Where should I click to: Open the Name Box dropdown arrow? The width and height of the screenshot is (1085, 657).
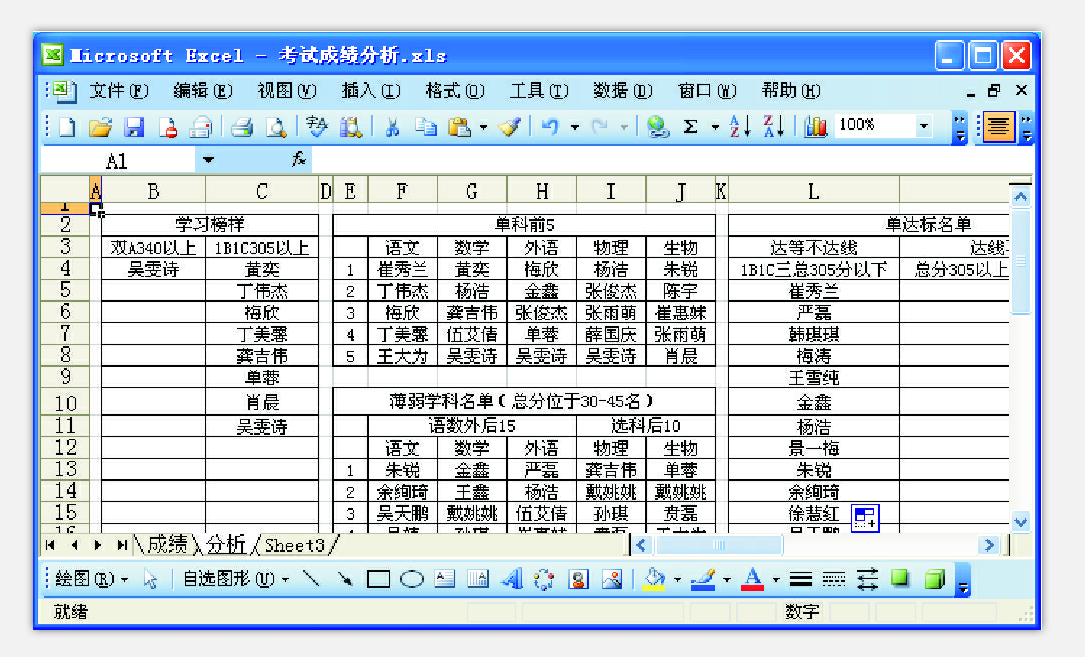click(208, 160)
